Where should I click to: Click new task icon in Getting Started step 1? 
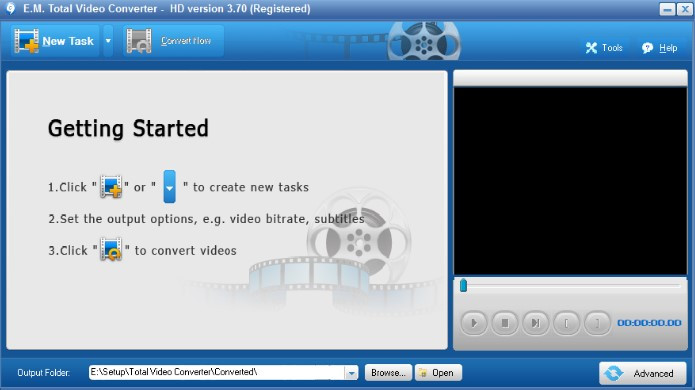(111, 187)
